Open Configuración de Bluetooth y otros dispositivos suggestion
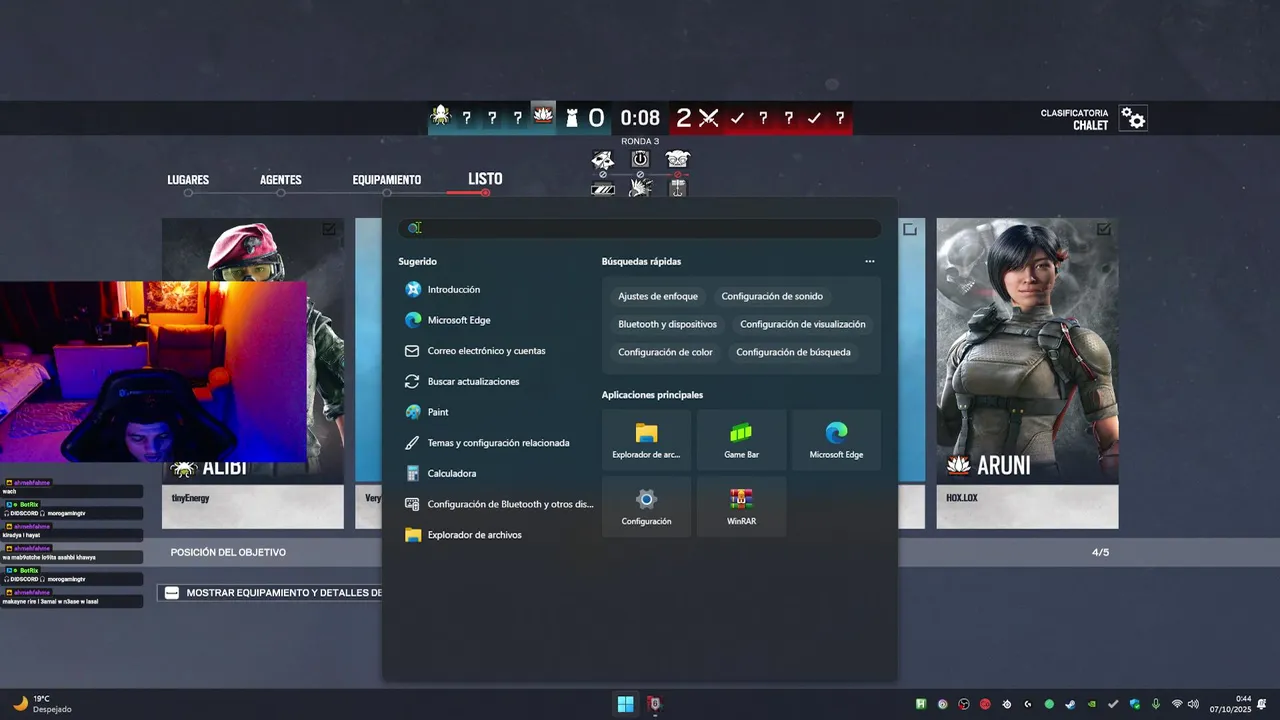The height and width of the screenshot is (720, 1280). (499, 504)
